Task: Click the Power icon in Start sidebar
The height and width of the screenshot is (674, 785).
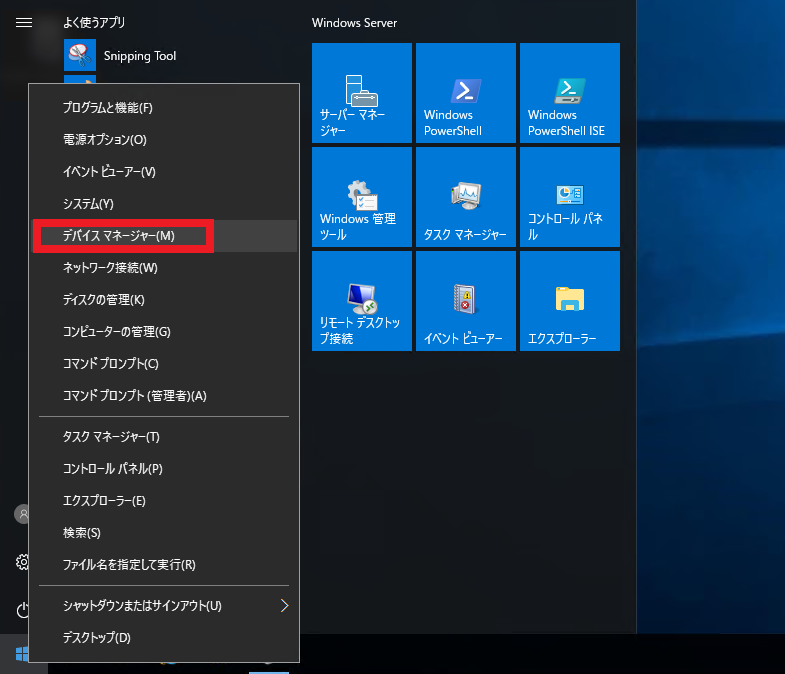Action: click(x=23, y=610)
